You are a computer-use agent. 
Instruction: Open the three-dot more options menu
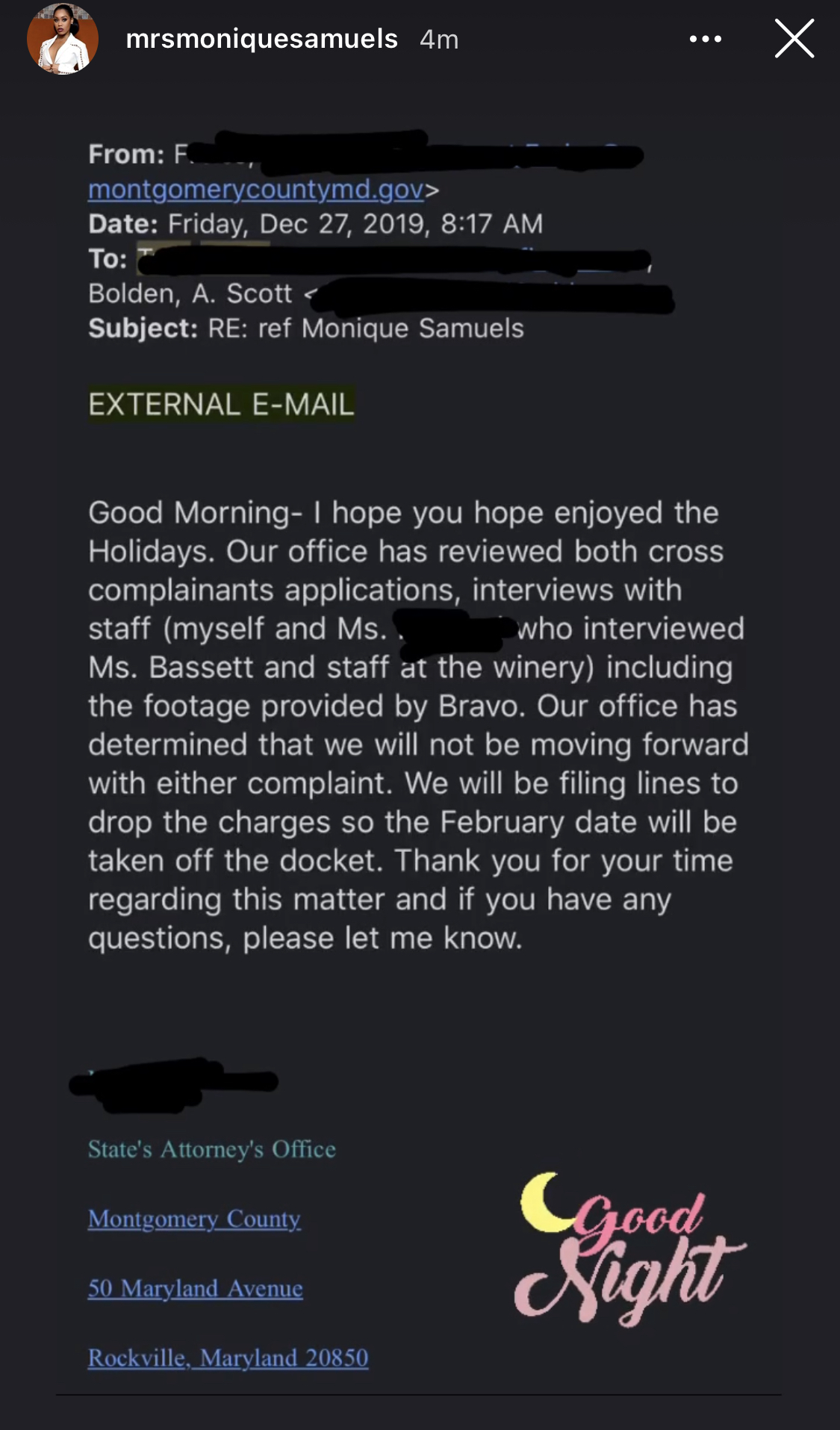(706, 39)
